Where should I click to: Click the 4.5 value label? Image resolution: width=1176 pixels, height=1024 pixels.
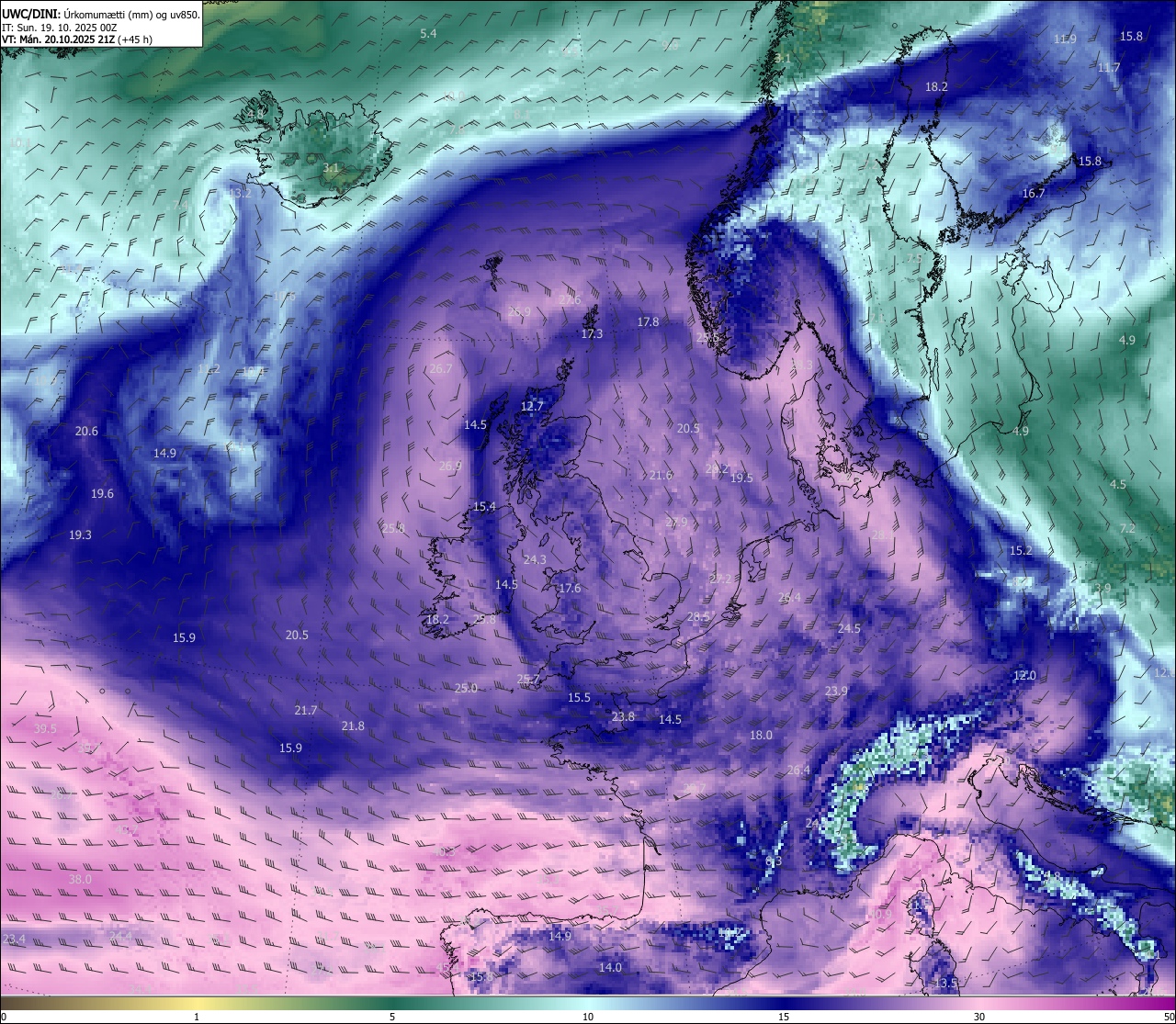pyautogui.click(x=1117, y=485)
